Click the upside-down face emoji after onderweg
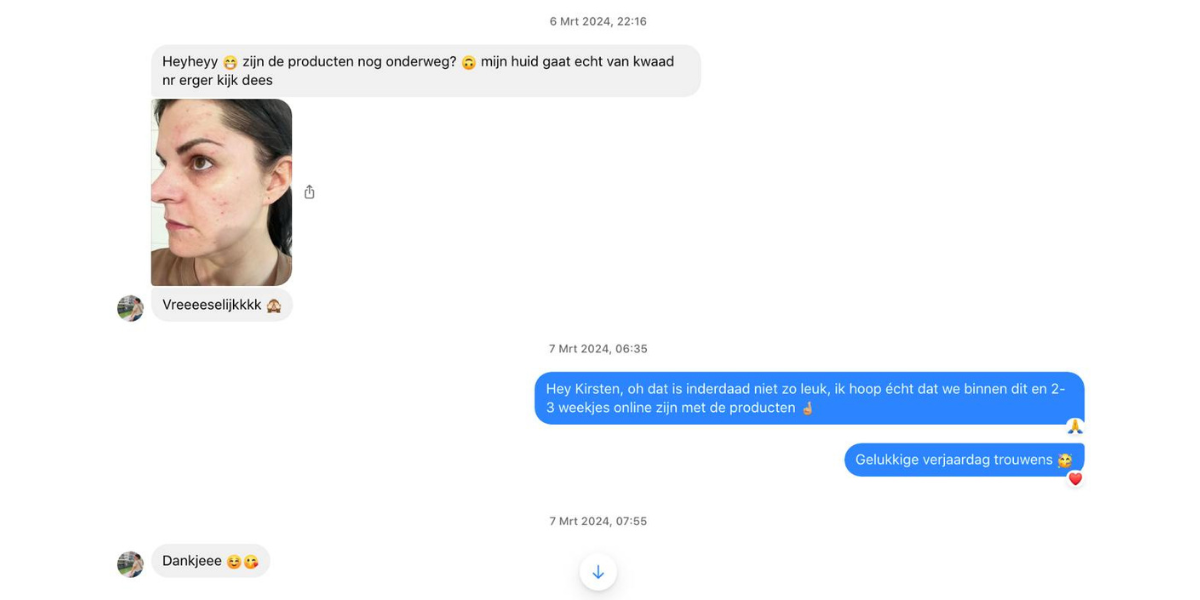 pos(468,62)
